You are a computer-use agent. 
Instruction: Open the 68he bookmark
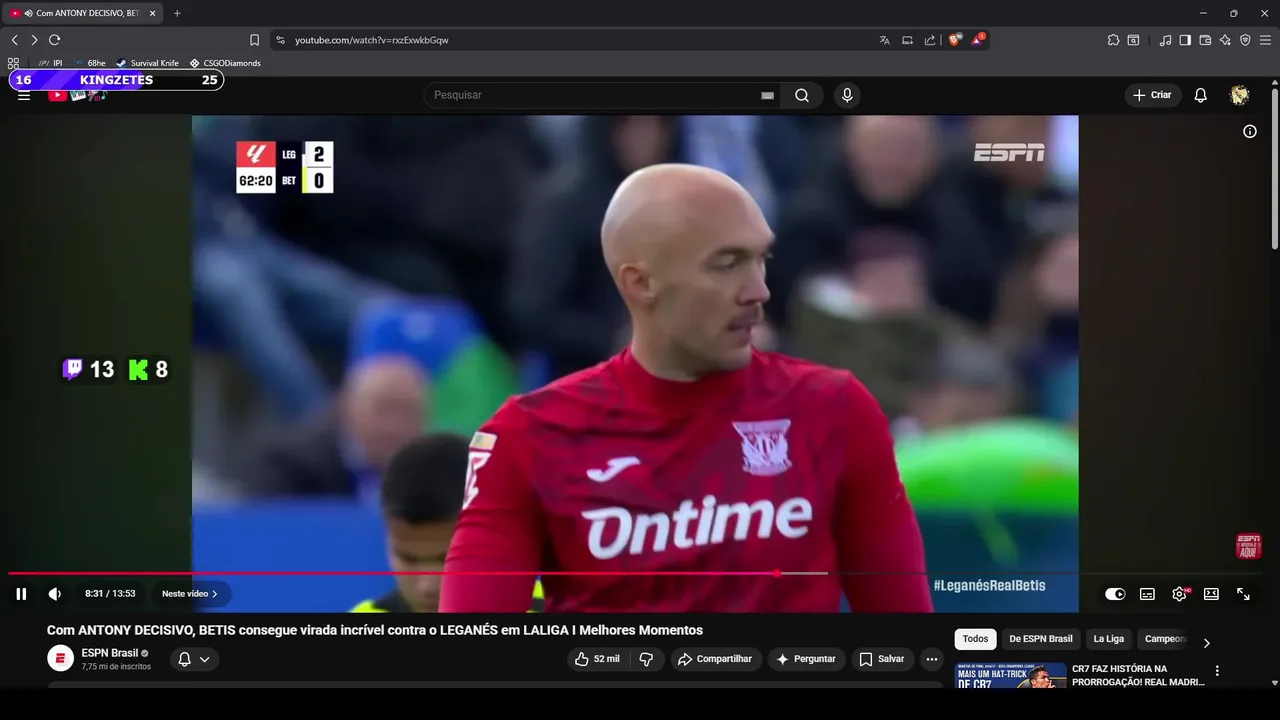pyautogui.click(x=90, y=63)
